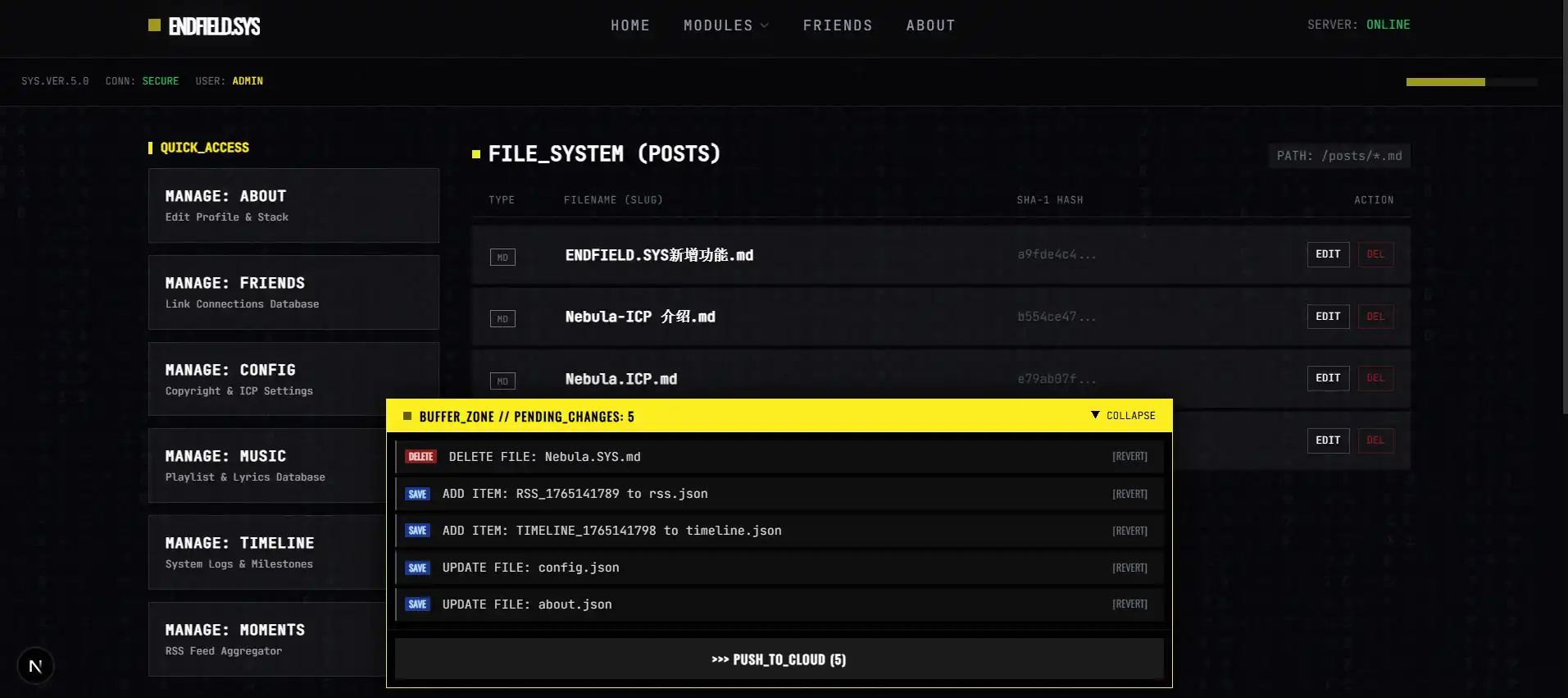The image size is (1568, 698).
Task: Open the ABOUT nav page
Action: click(x=930, y=25)
